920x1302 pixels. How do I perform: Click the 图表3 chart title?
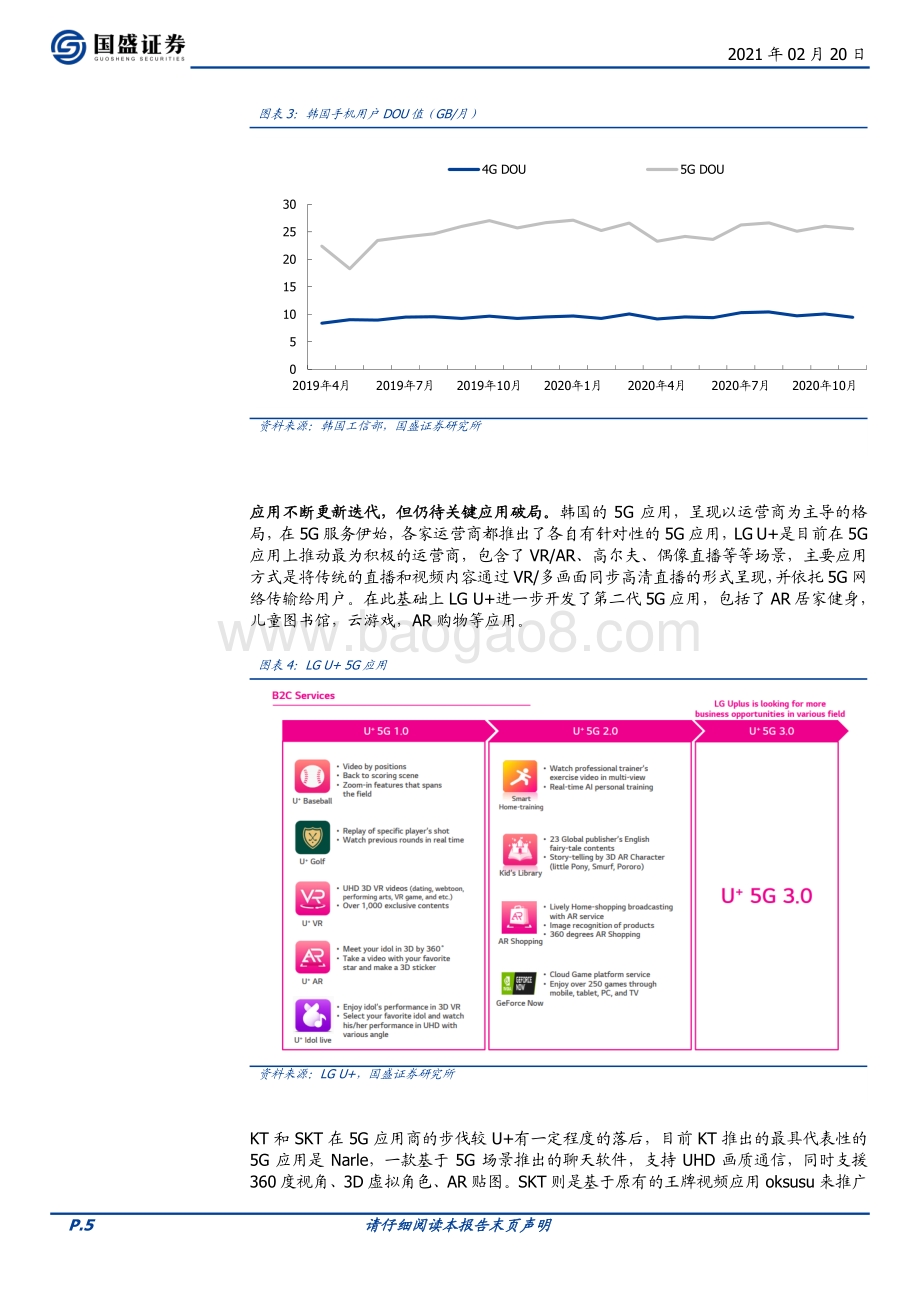click(x=369, y=115)
